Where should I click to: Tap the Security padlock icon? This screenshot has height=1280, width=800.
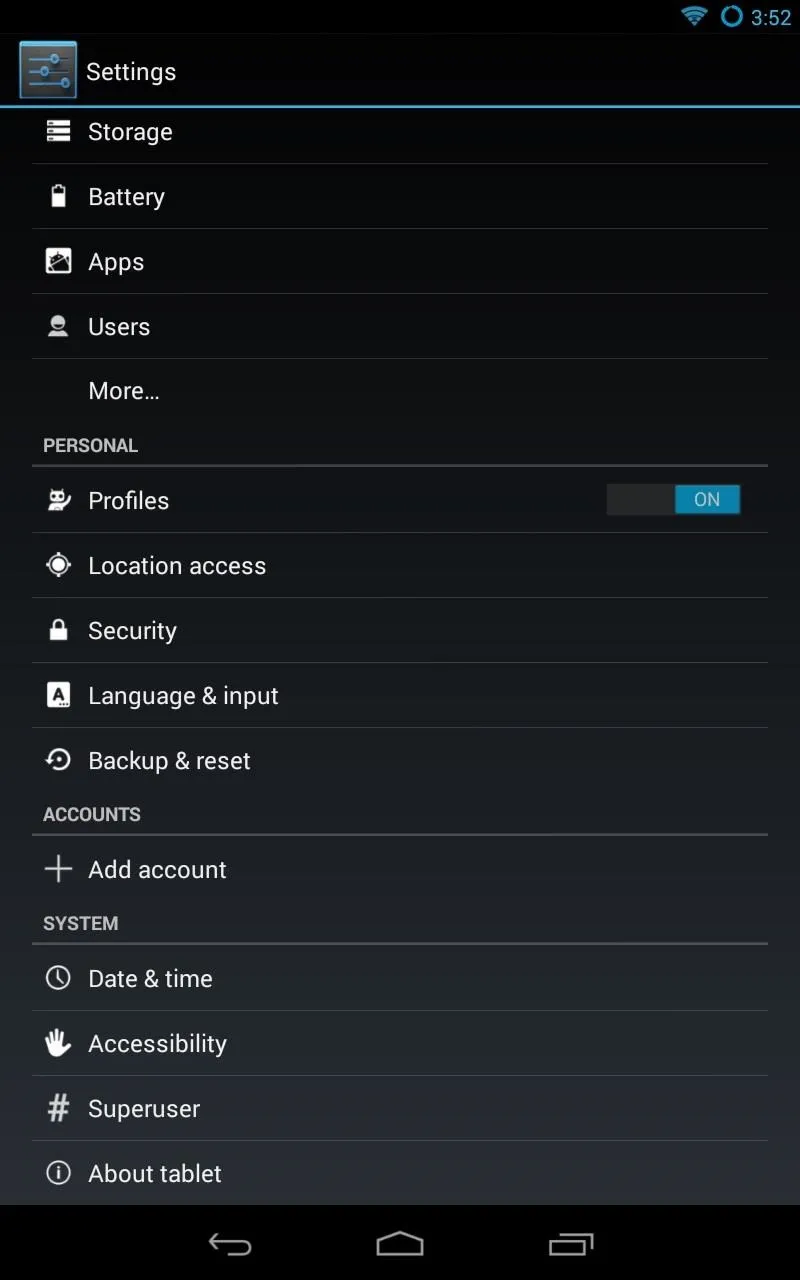coord(58,630)
